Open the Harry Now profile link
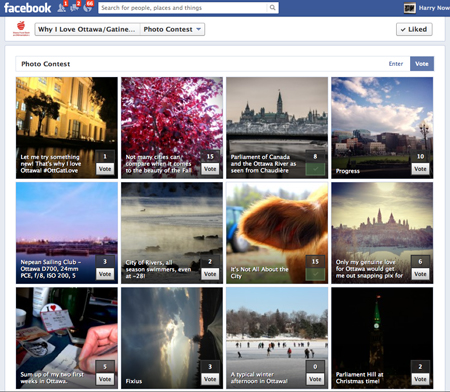This screenshot has width=450, height=392. click(434, 8)
